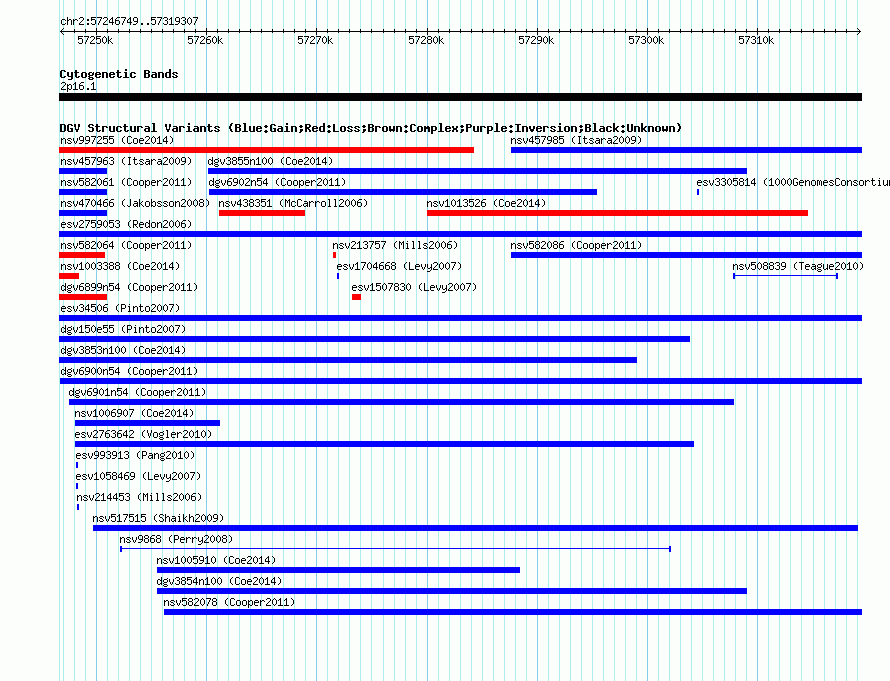Select the 2p16.1 band label
Screen dimensions: 890x681
(x=78, y=86)
